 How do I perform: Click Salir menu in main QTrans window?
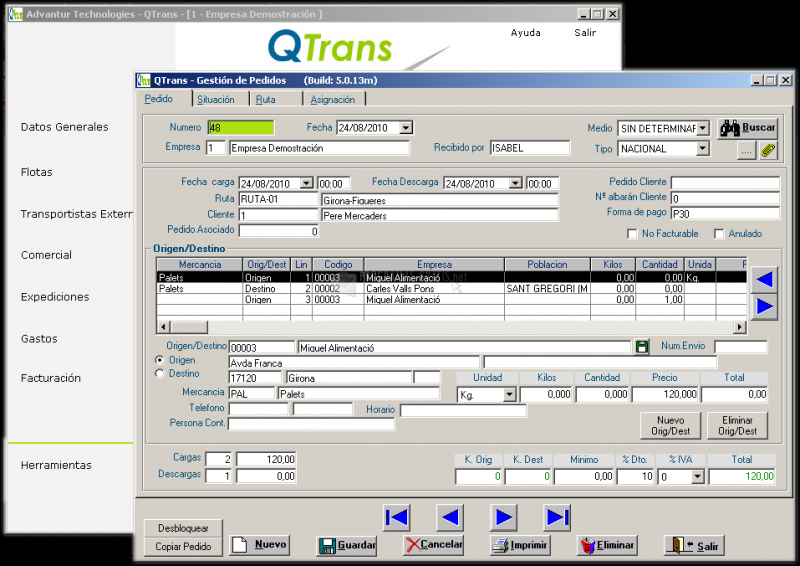(585, 33)
